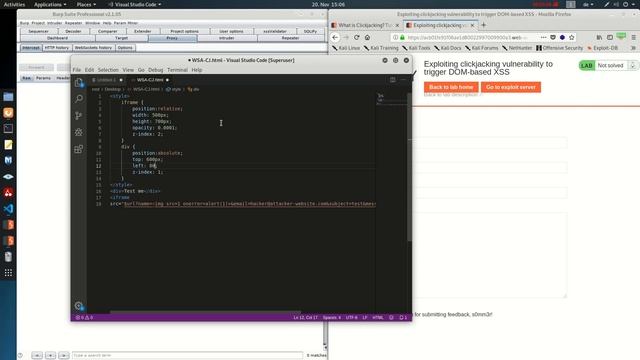The height and width of the screenshot is (360, 640).
Task: Toggle the Firefox sidebar icon
Action: [610, 37]
